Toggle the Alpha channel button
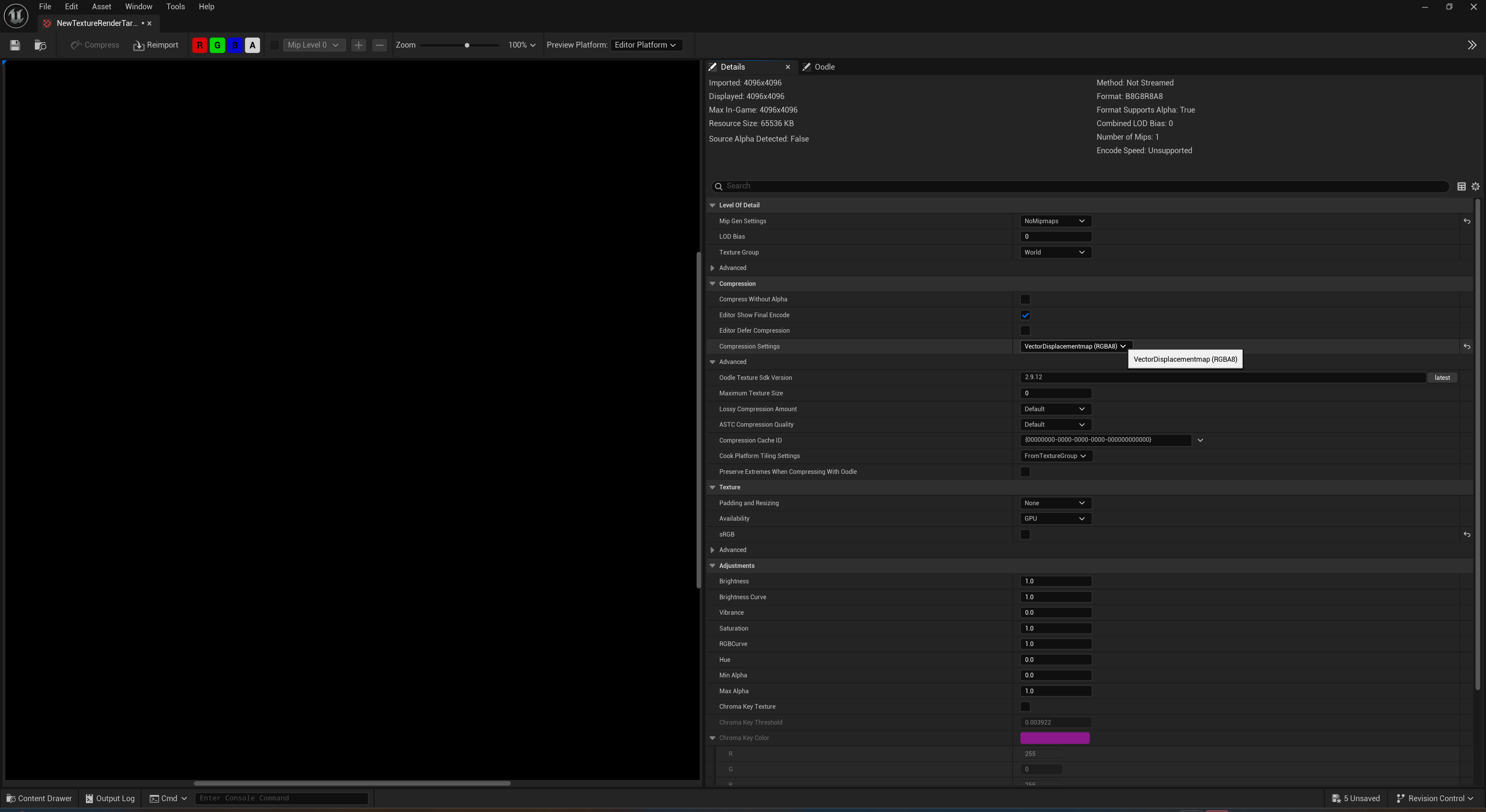Image resolution: width=1486 pixels, height=812 pixels. click(x=252, y=45)
